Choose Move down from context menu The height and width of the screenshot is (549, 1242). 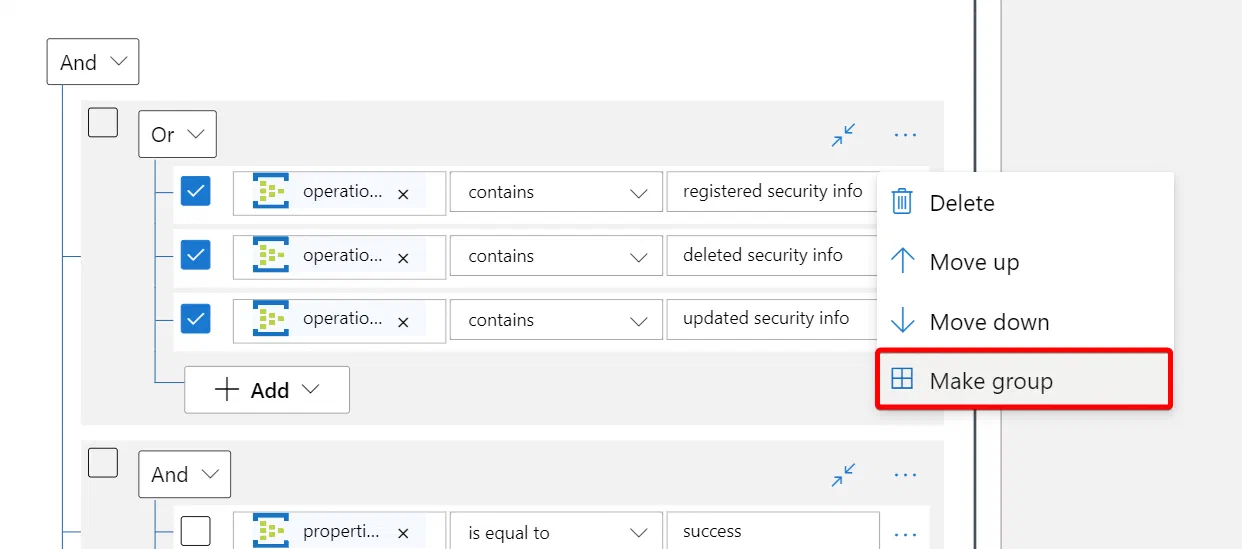point(1024,322)
